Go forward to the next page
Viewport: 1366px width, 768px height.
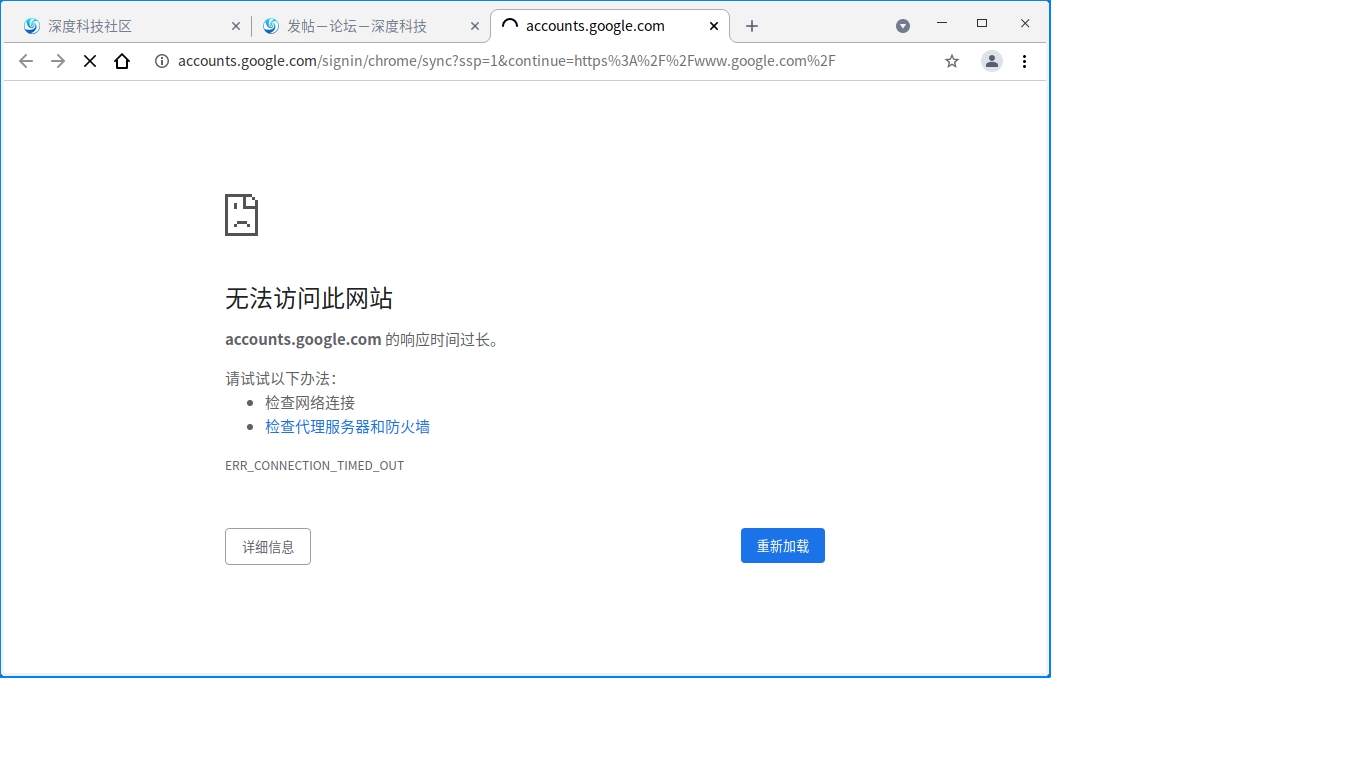(x=58, y=61)
